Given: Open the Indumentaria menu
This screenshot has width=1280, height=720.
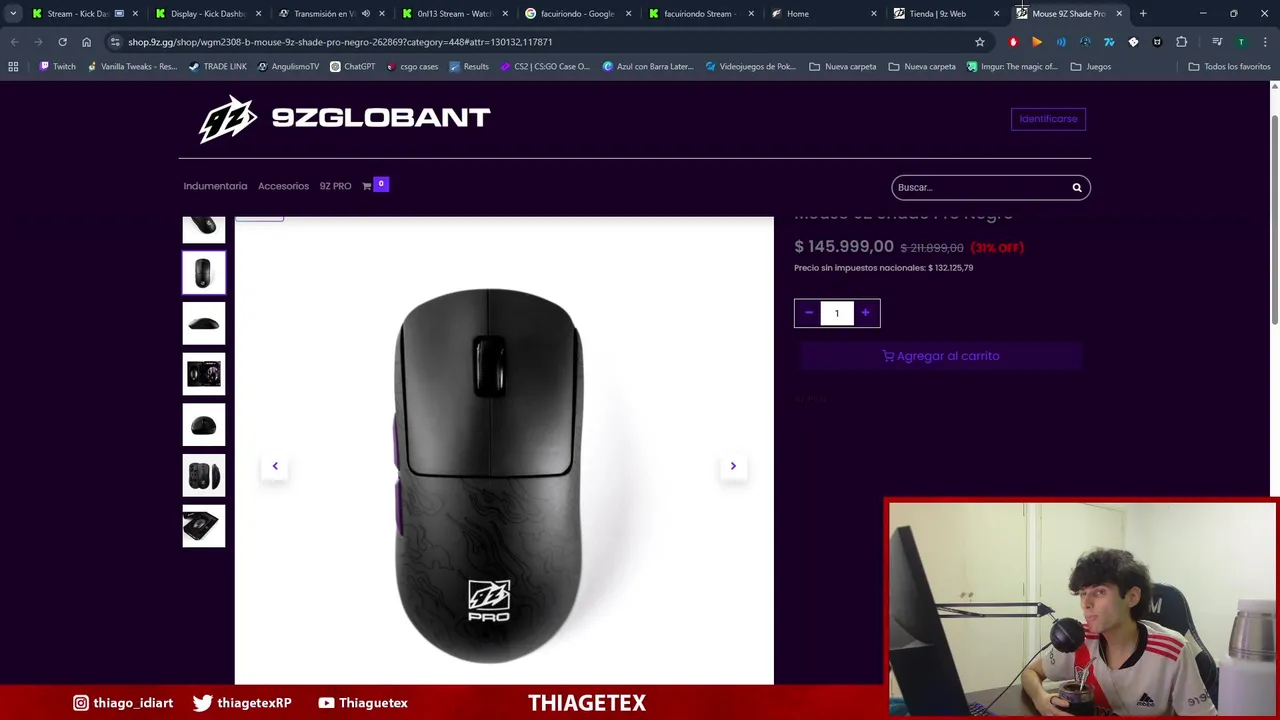Looking at the screenshot, I should (x=215, y=186).
